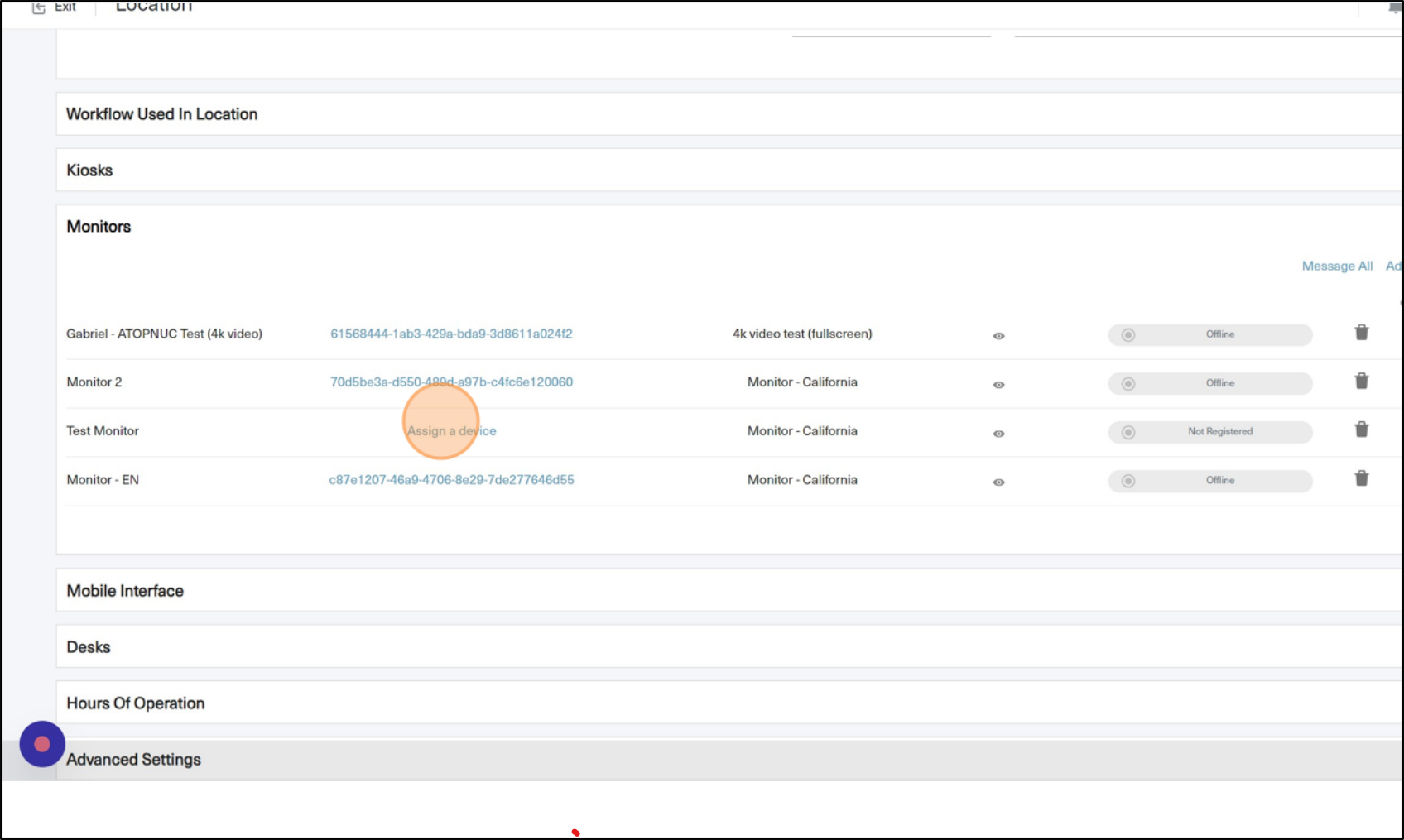Toggle Offline status for Gabriel - ATOPNUC Test

point(1210,334)
